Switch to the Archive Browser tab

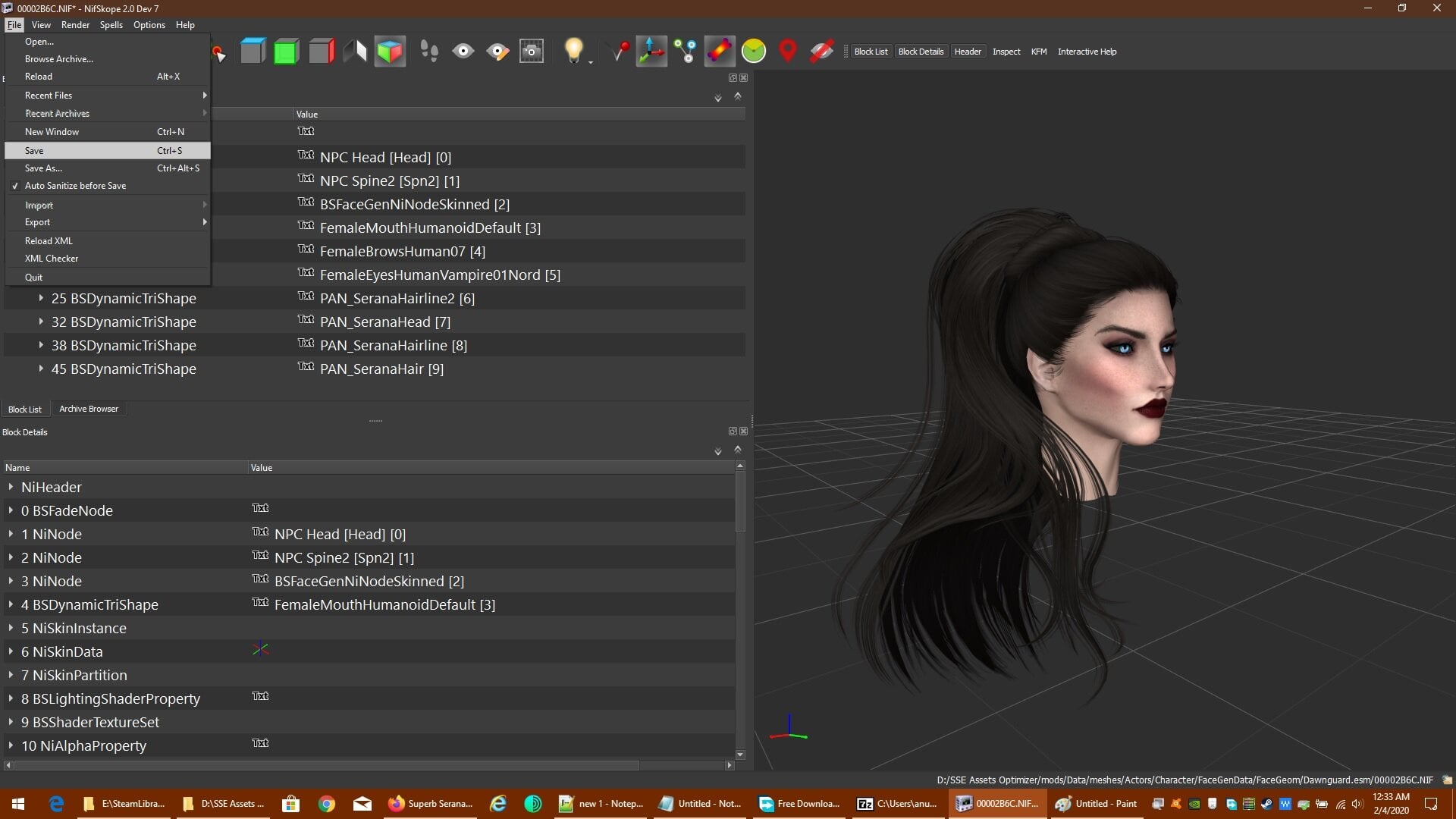(x=89, y=409)
